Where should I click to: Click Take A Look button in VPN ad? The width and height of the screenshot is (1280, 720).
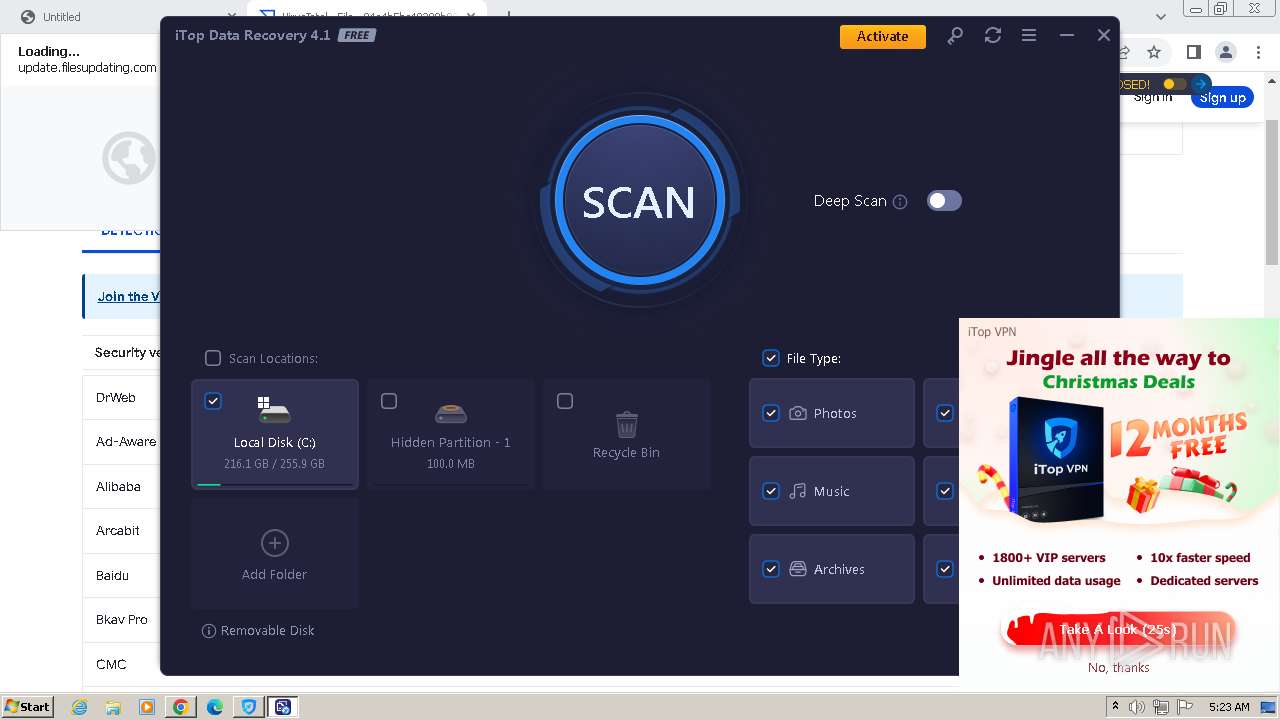point(1118,630)
